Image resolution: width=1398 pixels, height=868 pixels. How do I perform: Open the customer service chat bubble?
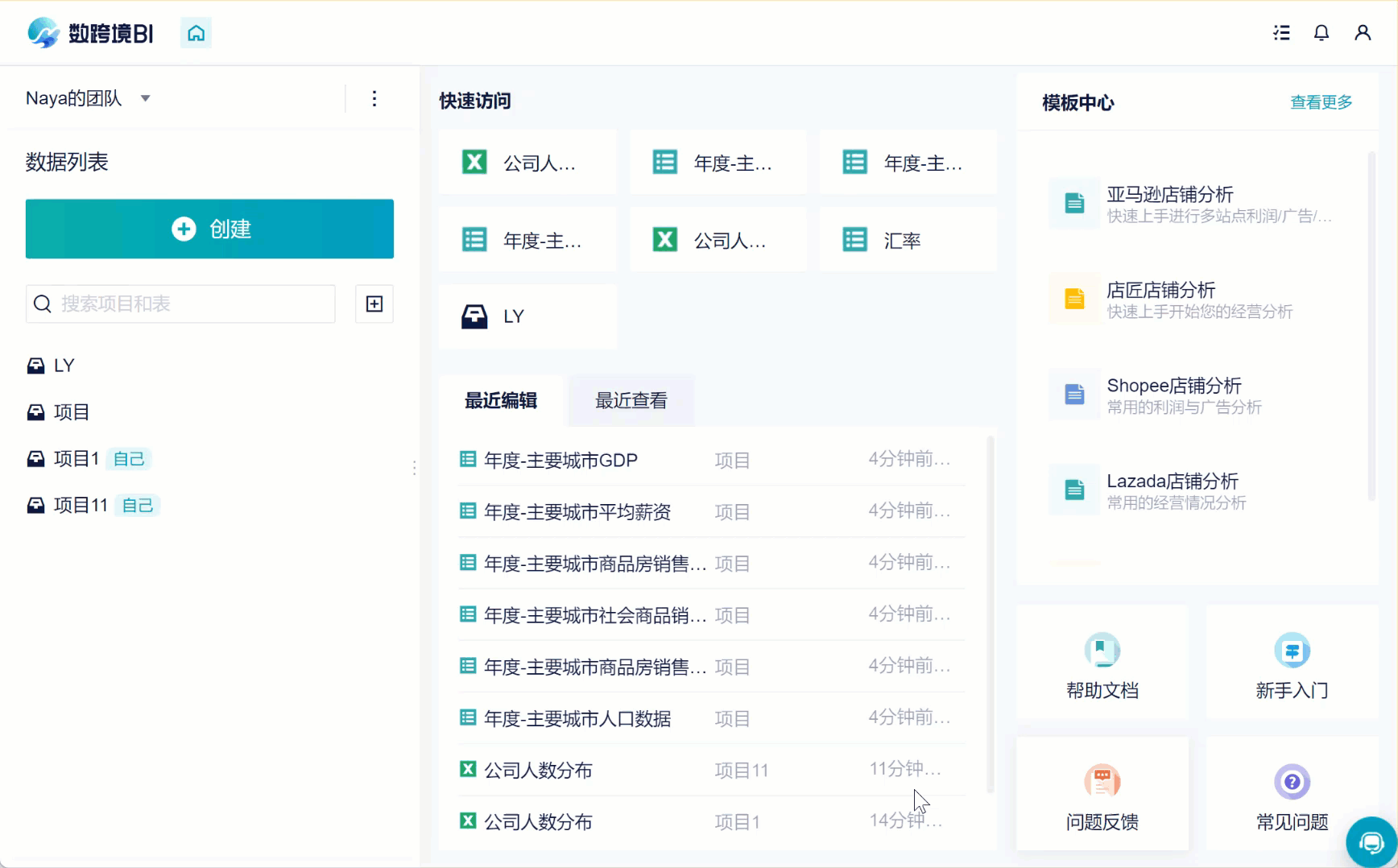pos(1371,842)
